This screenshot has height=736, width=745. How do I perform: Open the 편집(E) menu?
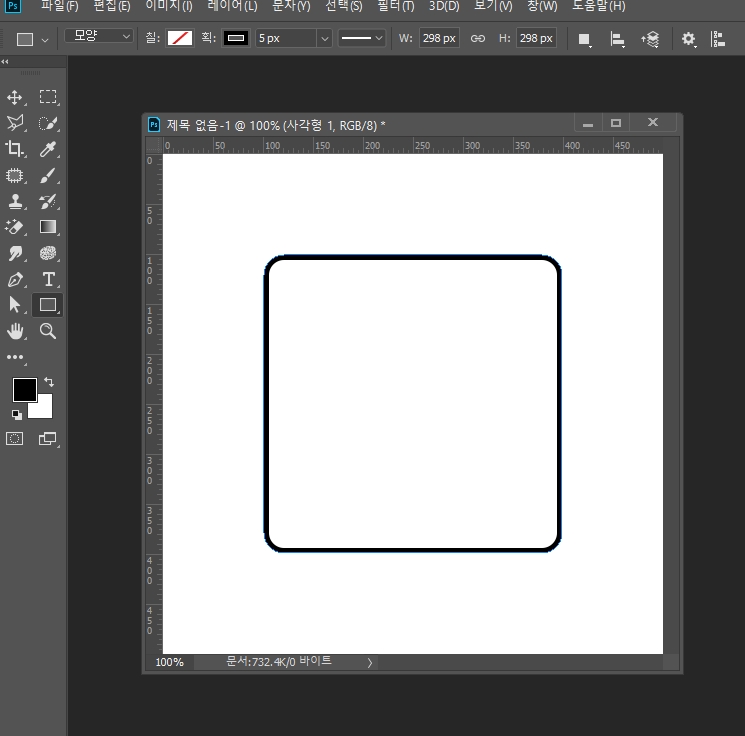pyautogui.click(x=112, y=6)
